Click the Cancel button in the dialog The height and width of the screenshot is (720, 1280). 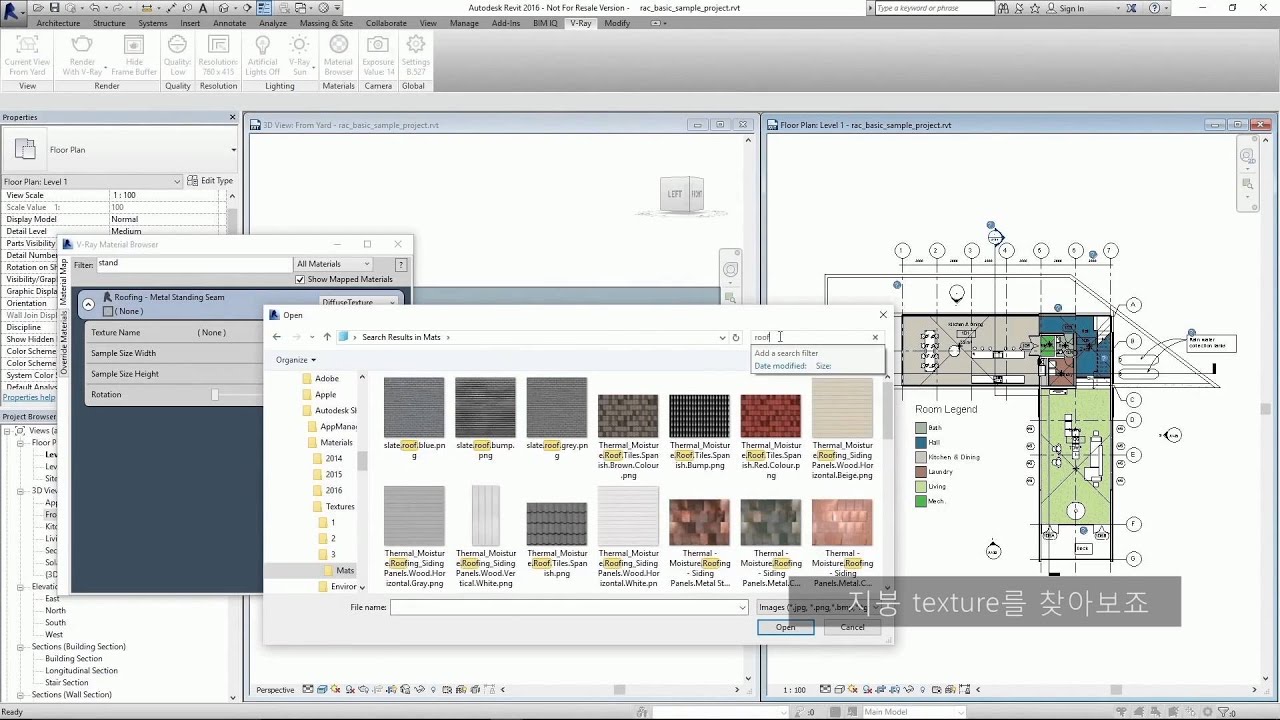(852, 627)
